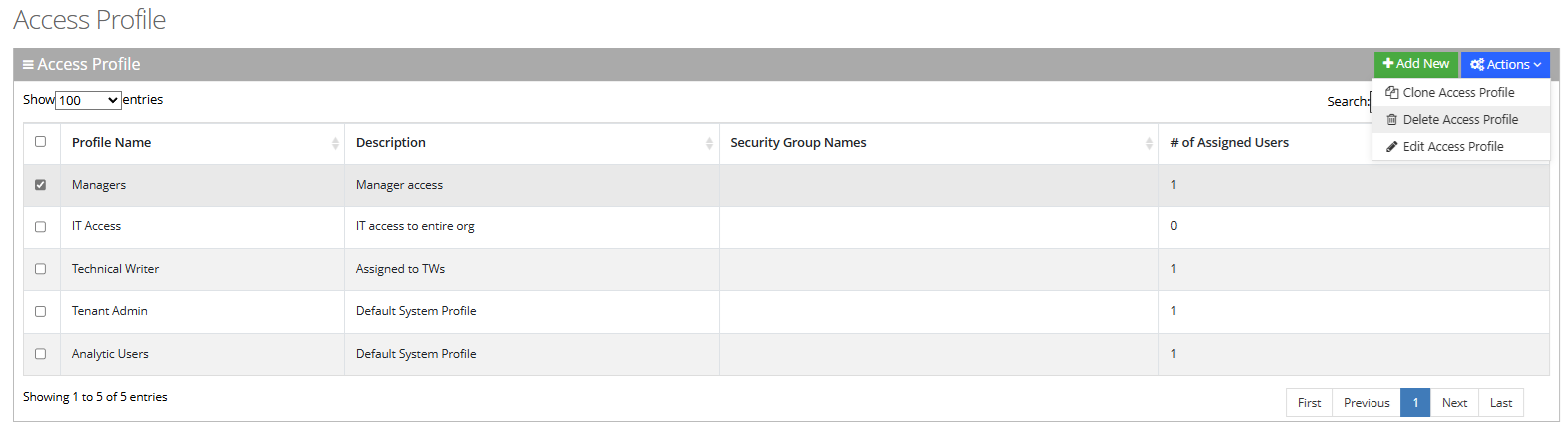Sort by Security Group Names arrows
The height and width of the screenshot is (432, 1568).
(1149, 143)
